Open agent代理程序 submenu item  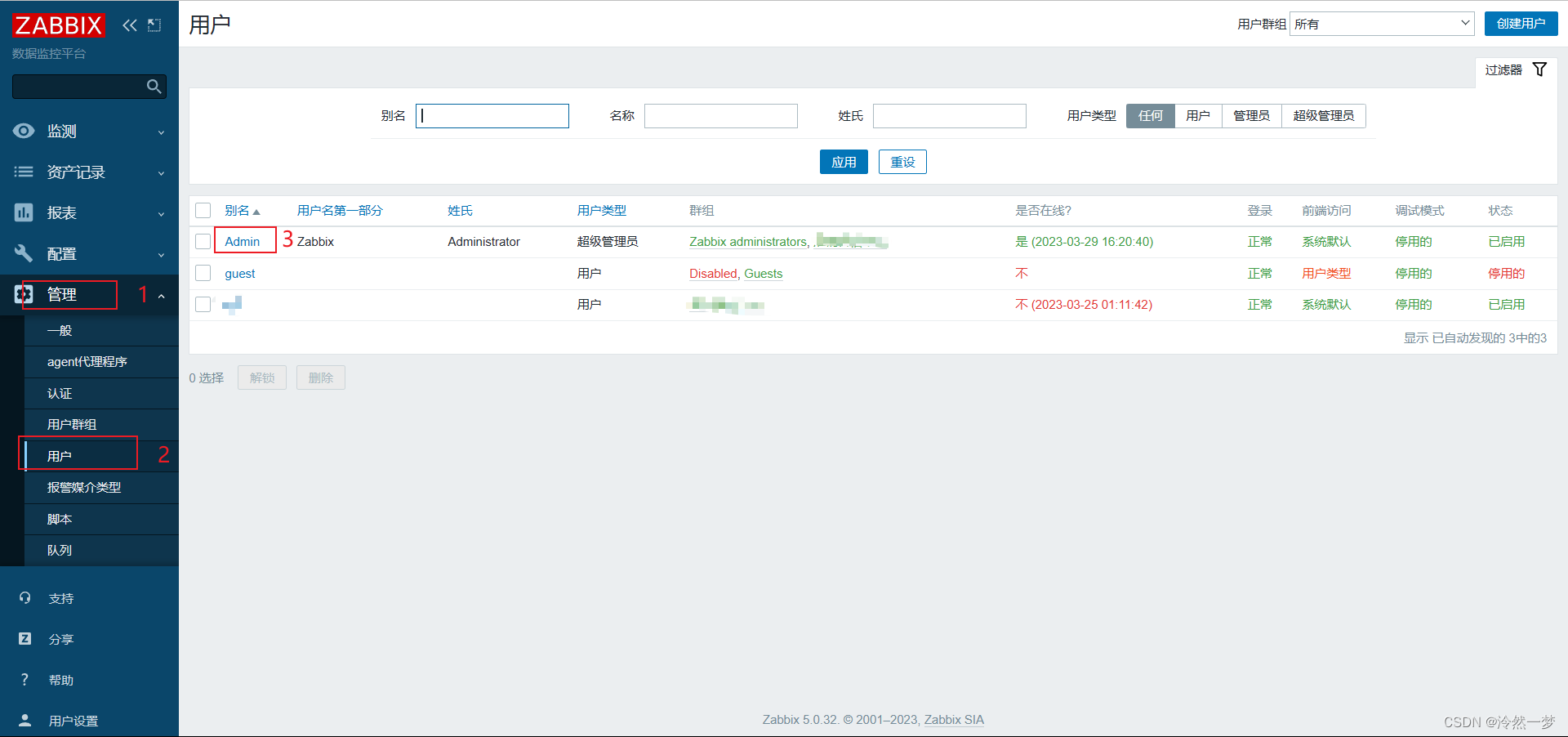pyautogui.click(x=101, y=362)
